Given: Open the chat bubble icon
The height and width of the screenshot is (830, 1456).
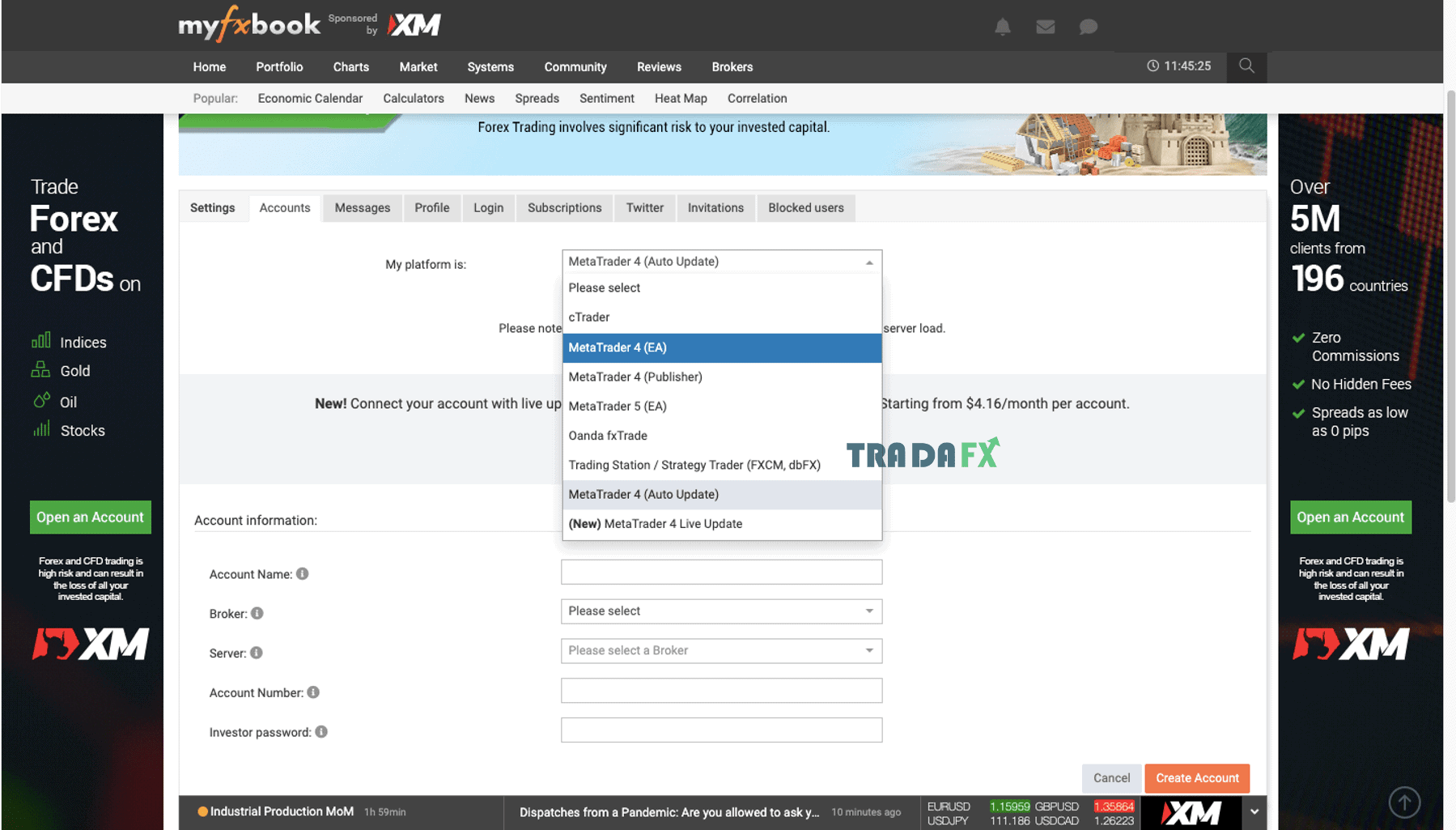Looking at the screenshot, I should (1089, 27).
